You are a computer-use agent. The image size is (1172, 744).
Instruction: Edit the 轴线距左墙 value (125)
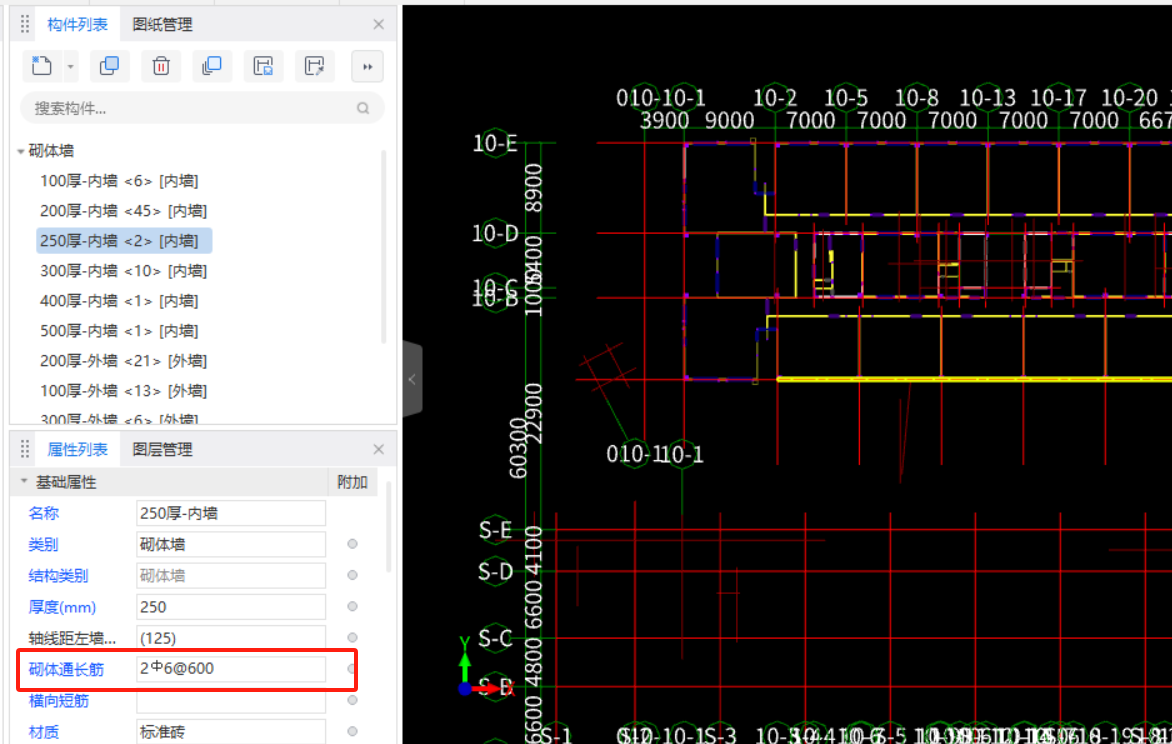tap(231, 638)
